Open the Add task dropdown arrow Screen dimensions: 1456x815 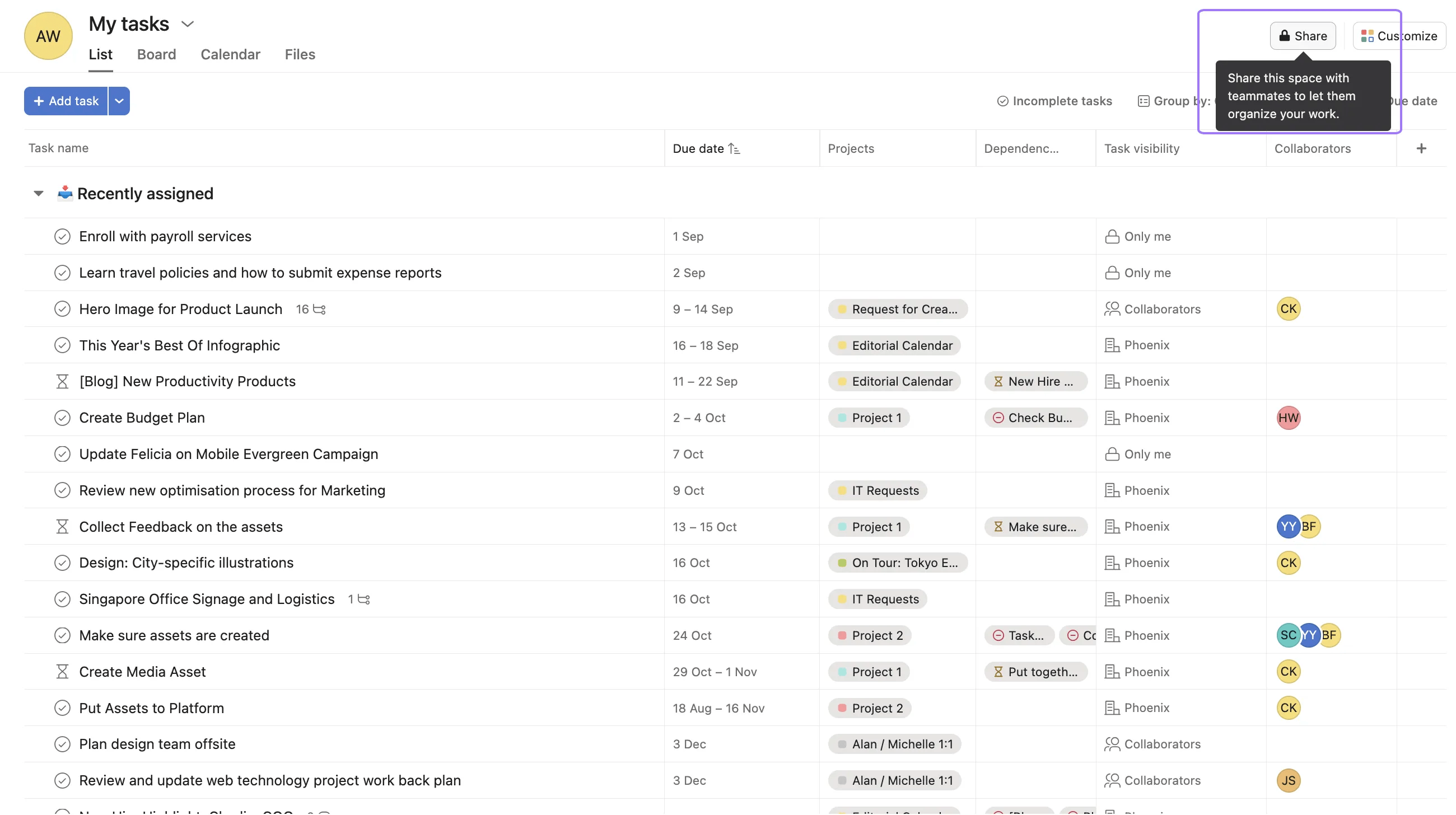tap(119, 101)
